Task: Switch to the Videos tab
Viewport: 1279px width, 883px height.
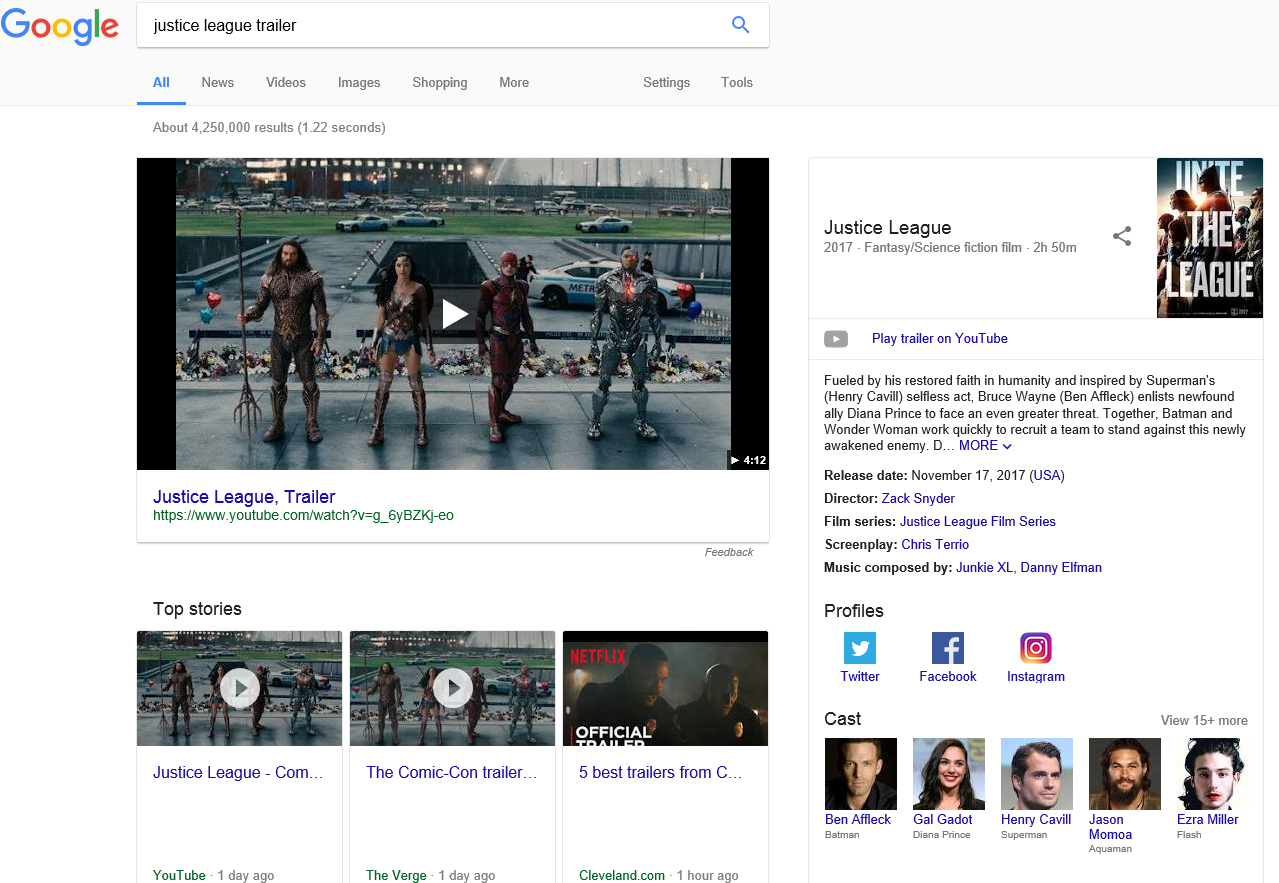Action: (286, 83)
